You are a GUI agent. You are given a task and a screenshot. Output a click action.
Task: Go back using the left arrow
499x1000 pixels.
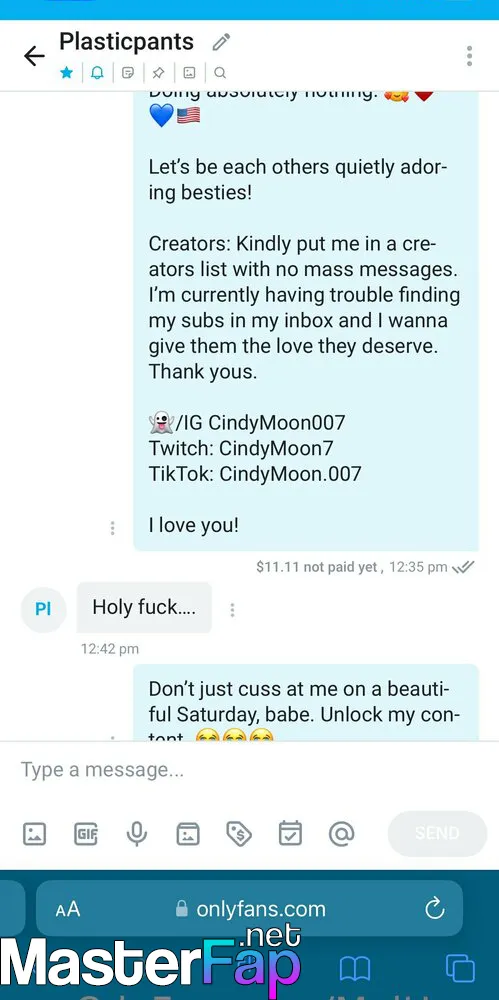tap(34, 56)
